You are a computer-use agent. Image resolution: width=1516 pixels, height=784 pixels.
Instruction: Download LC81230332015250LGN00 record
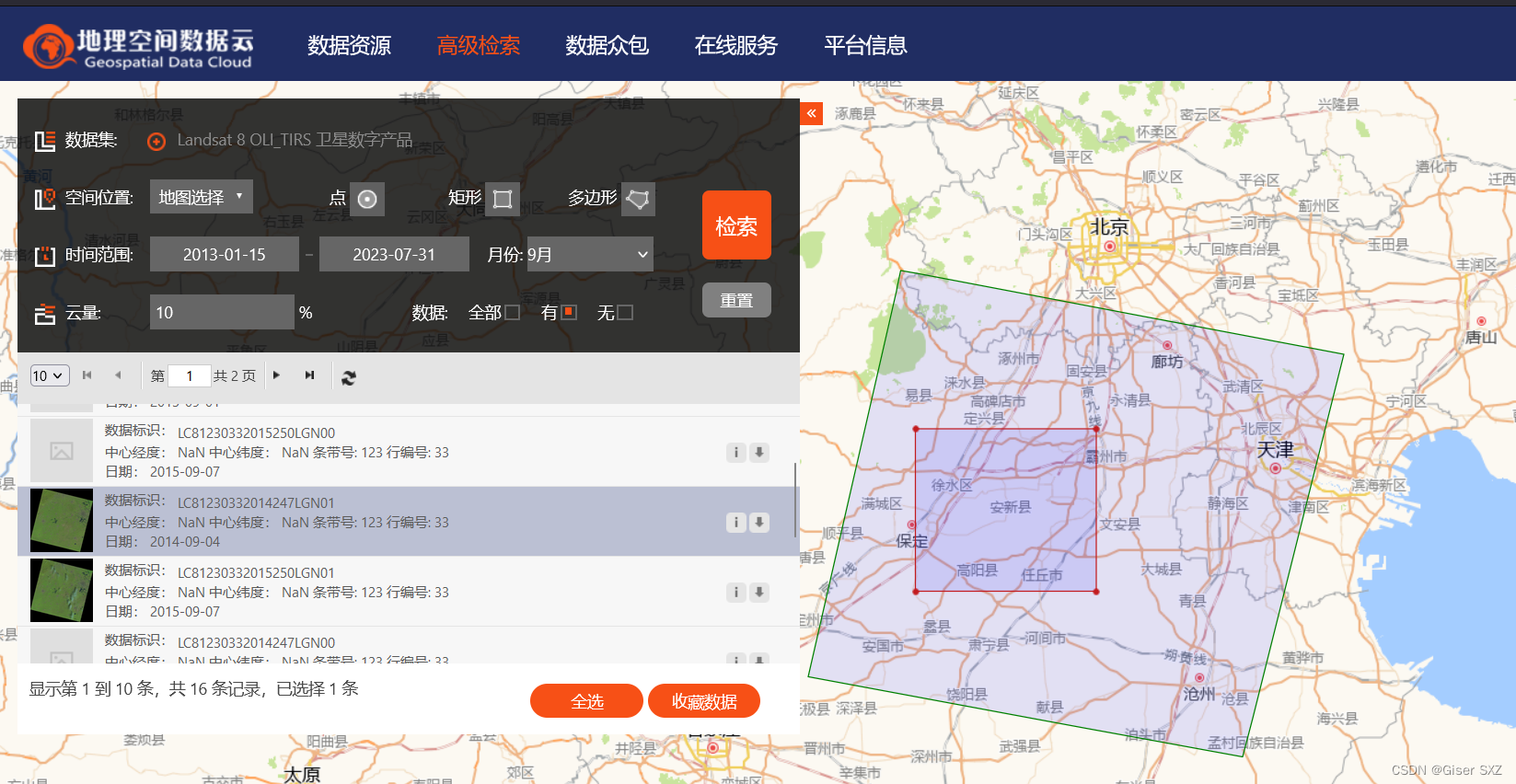[x=759, y=452]
